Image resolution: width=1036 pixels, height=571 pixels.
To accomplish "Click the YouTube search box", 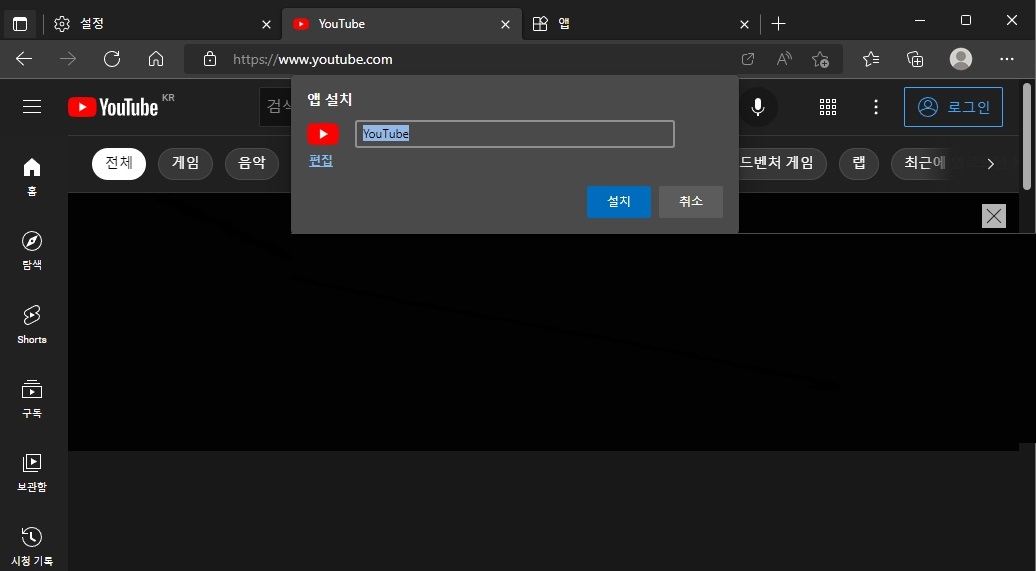I will (276, 106).
